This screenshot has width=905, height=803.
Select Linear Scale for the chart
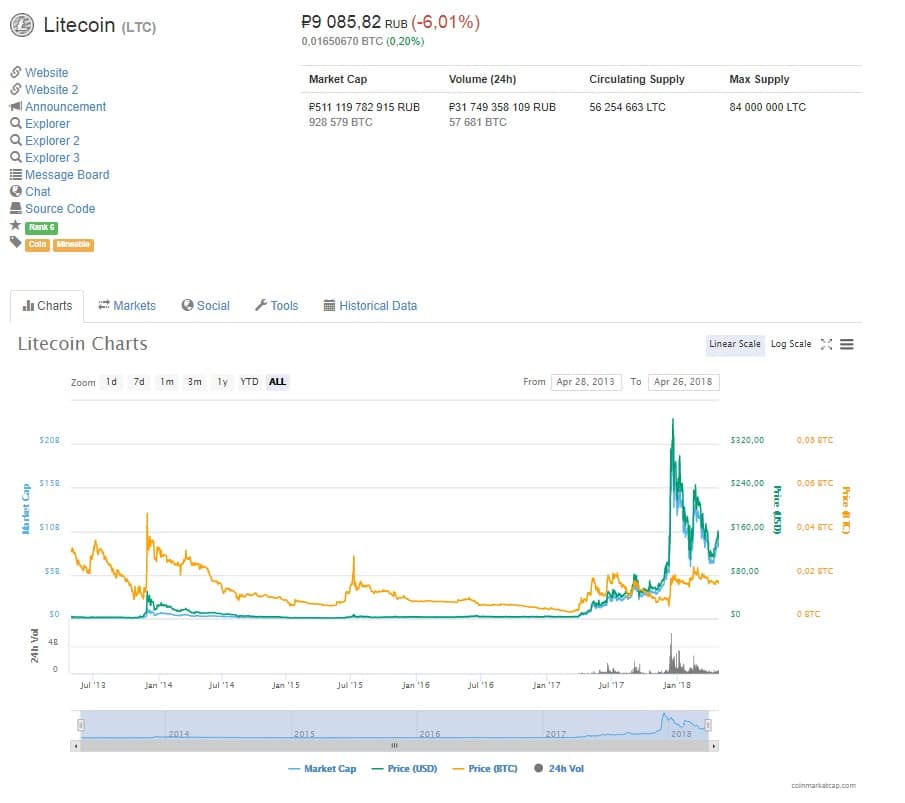pyautogui.click(x=735, y=345)
